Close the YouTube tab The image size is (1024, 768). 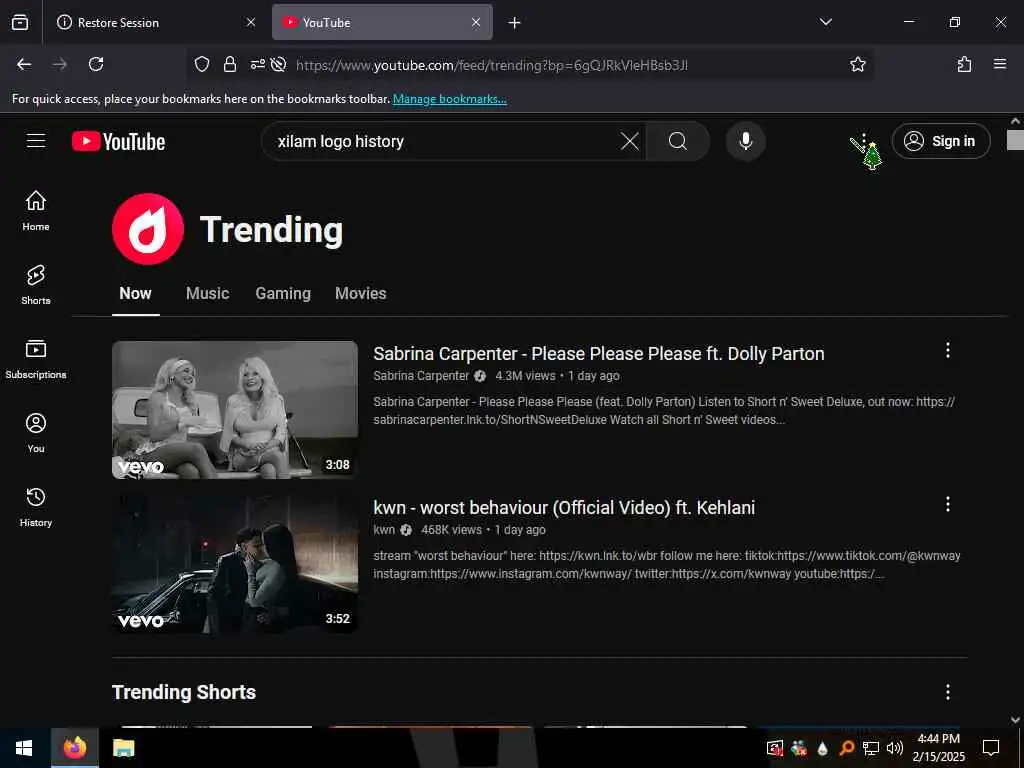pos(476,23)
